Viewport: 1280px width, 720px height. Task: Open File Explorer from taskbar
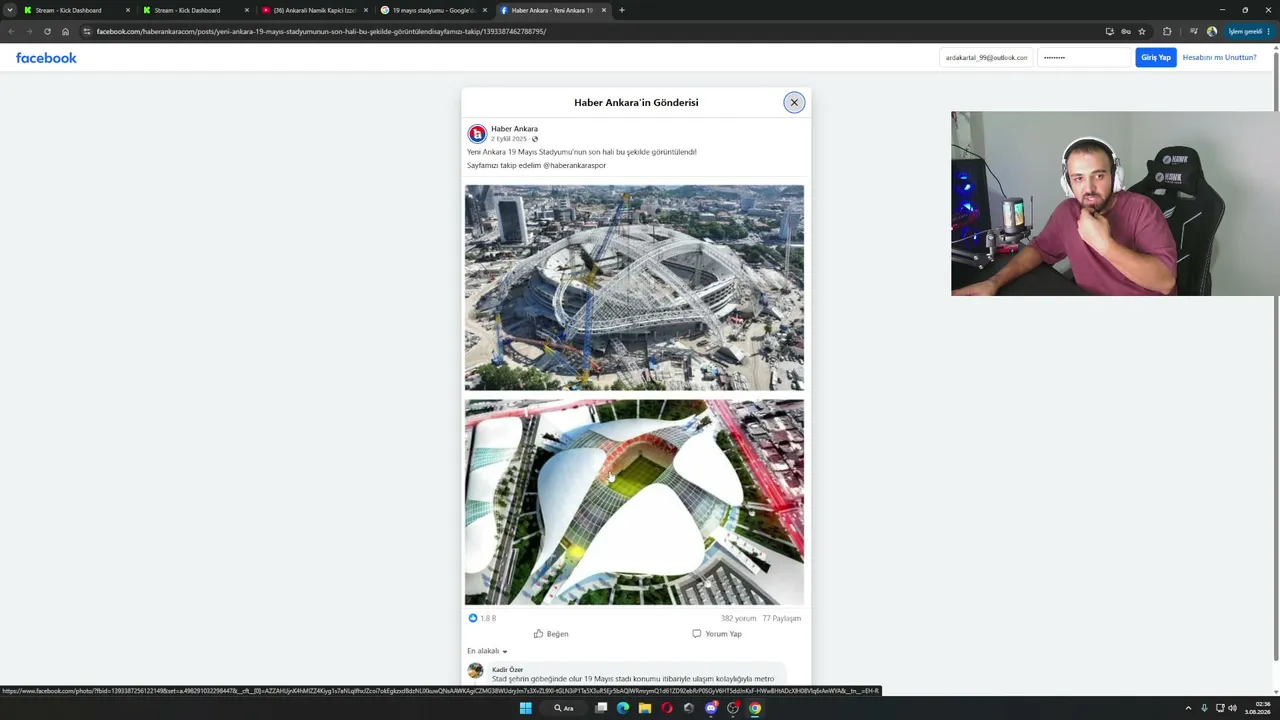point(645,708)
